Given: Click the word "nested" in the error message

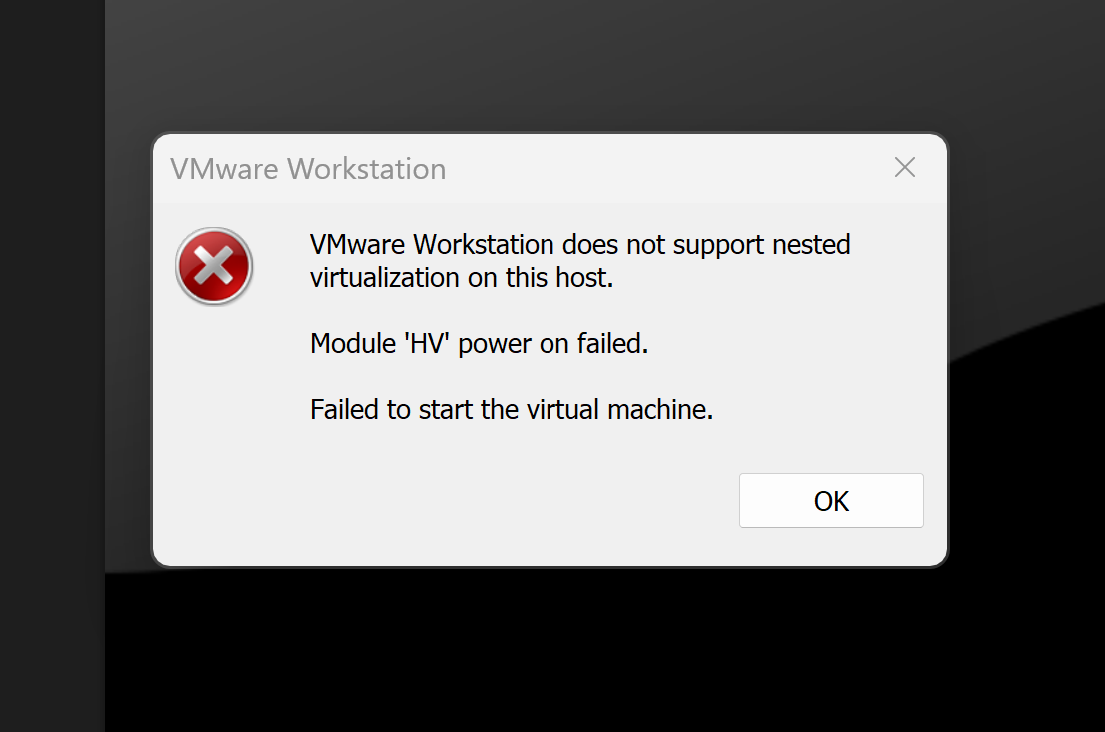Looking at the screenshot, I should coord(811,244).
